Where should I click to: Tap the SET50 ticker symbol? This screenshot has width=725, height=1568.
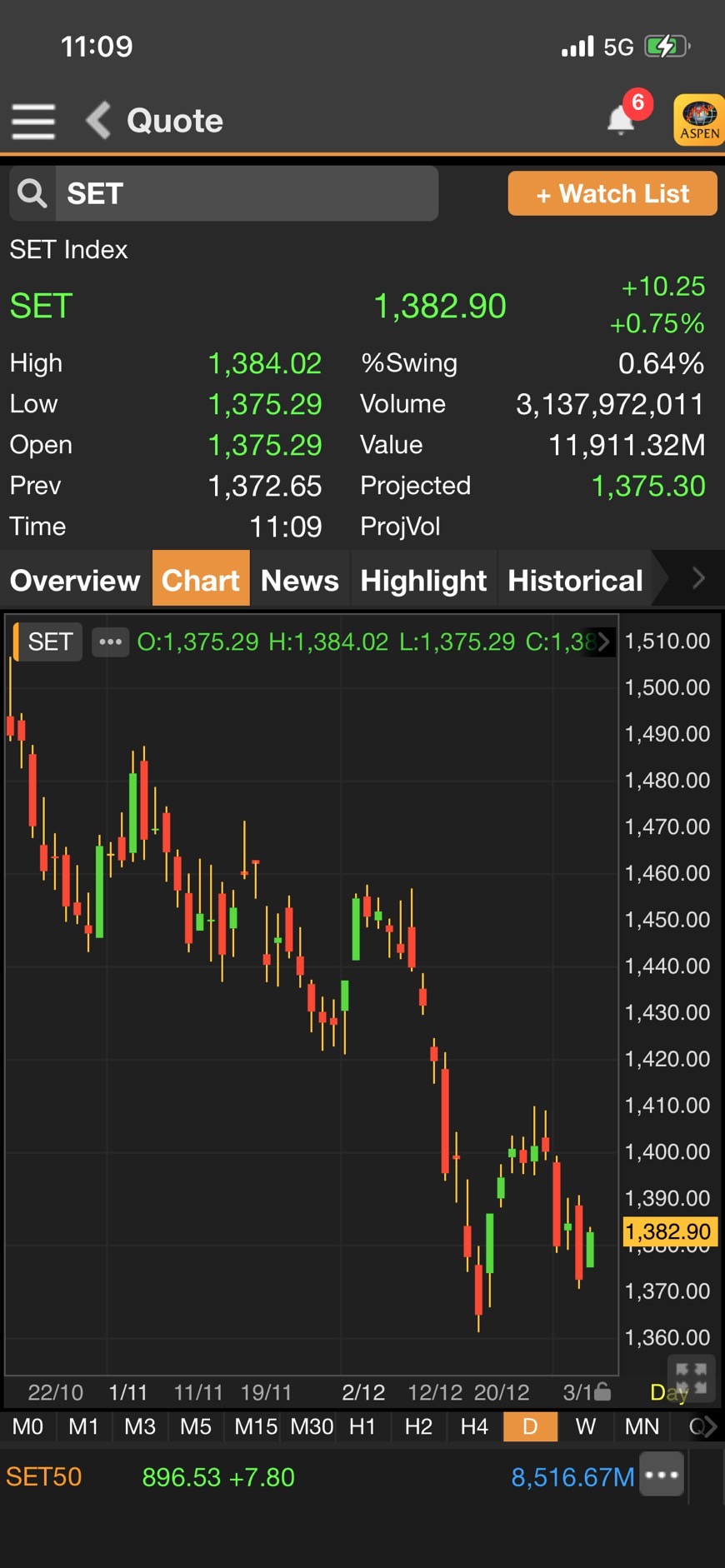point(44,1477)
